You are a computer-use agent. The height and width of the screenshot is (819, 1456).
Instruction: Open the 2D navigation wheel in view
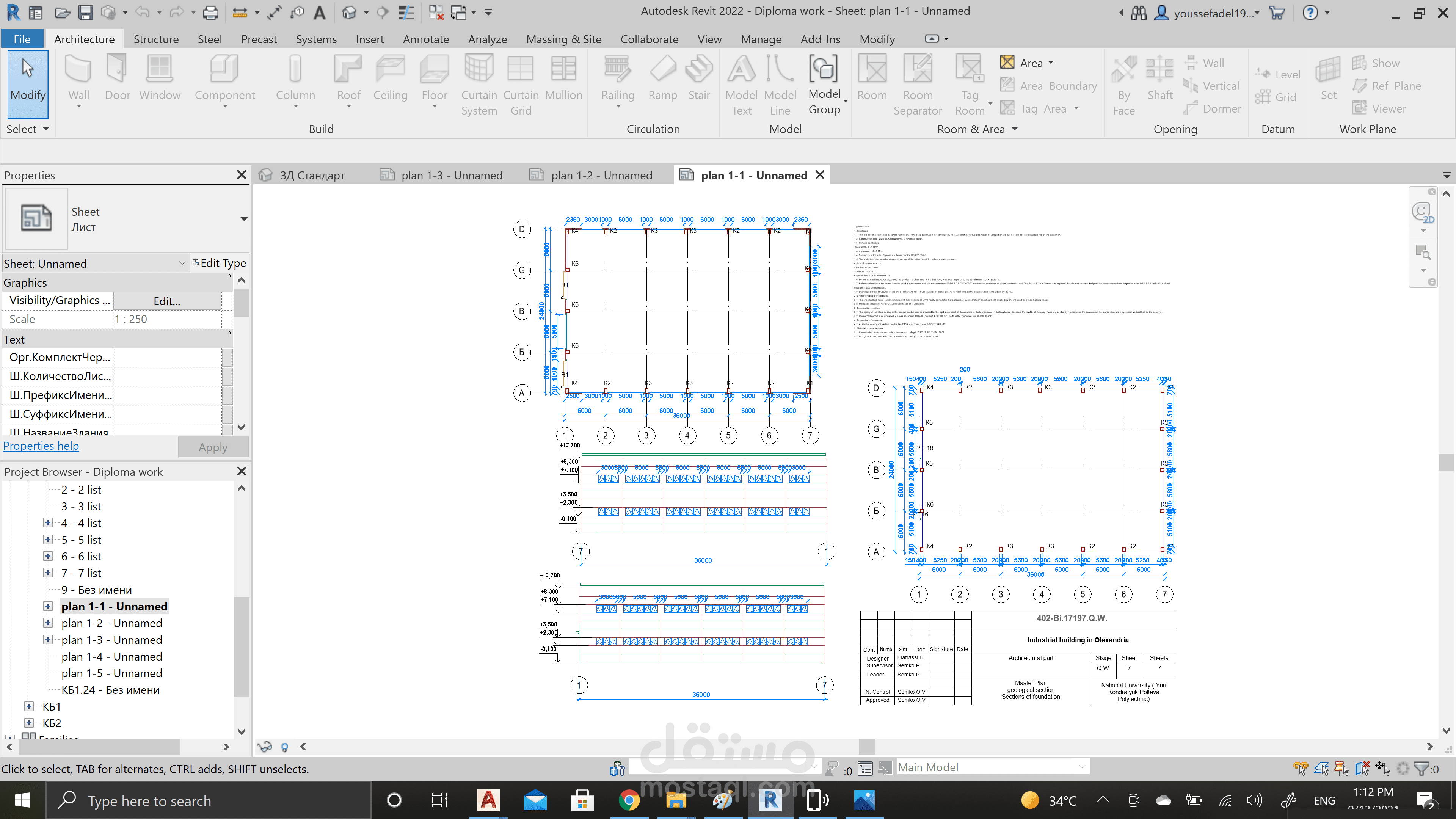(1421, 212)
